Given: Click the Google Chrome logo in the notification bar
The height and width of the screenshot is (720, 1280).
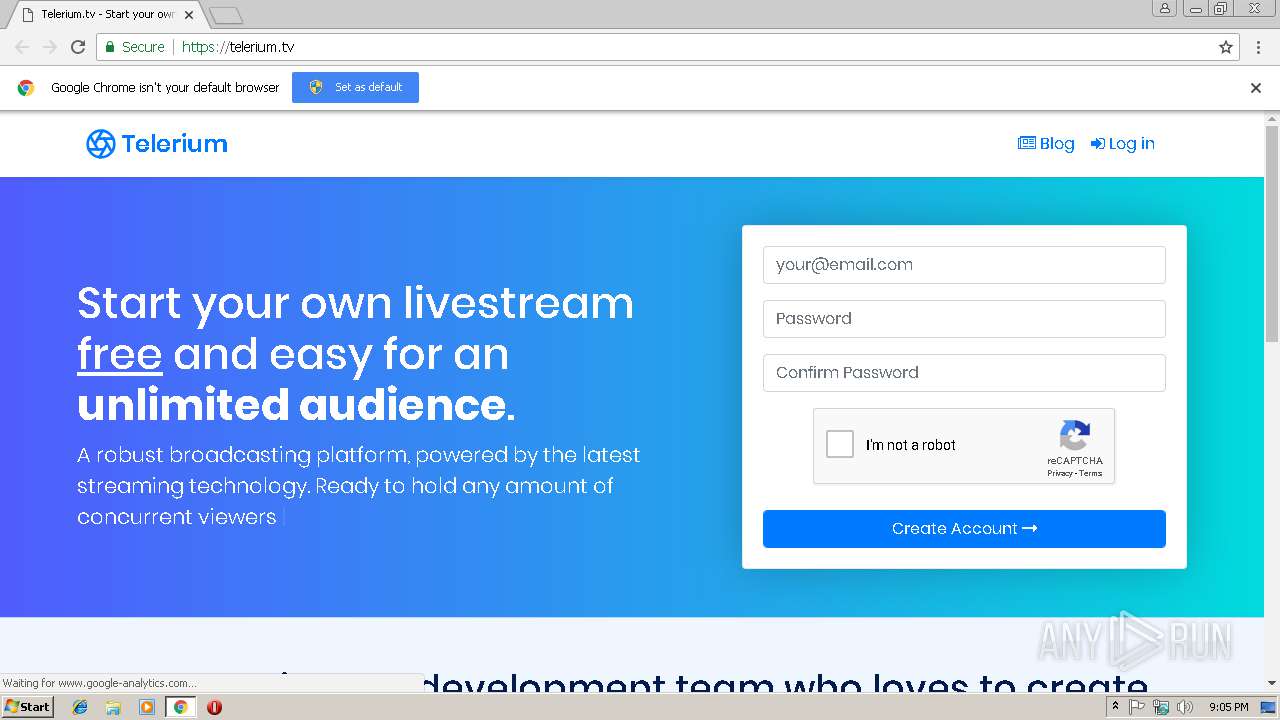Looking at the screenshot, I should (x=26, y=88).
